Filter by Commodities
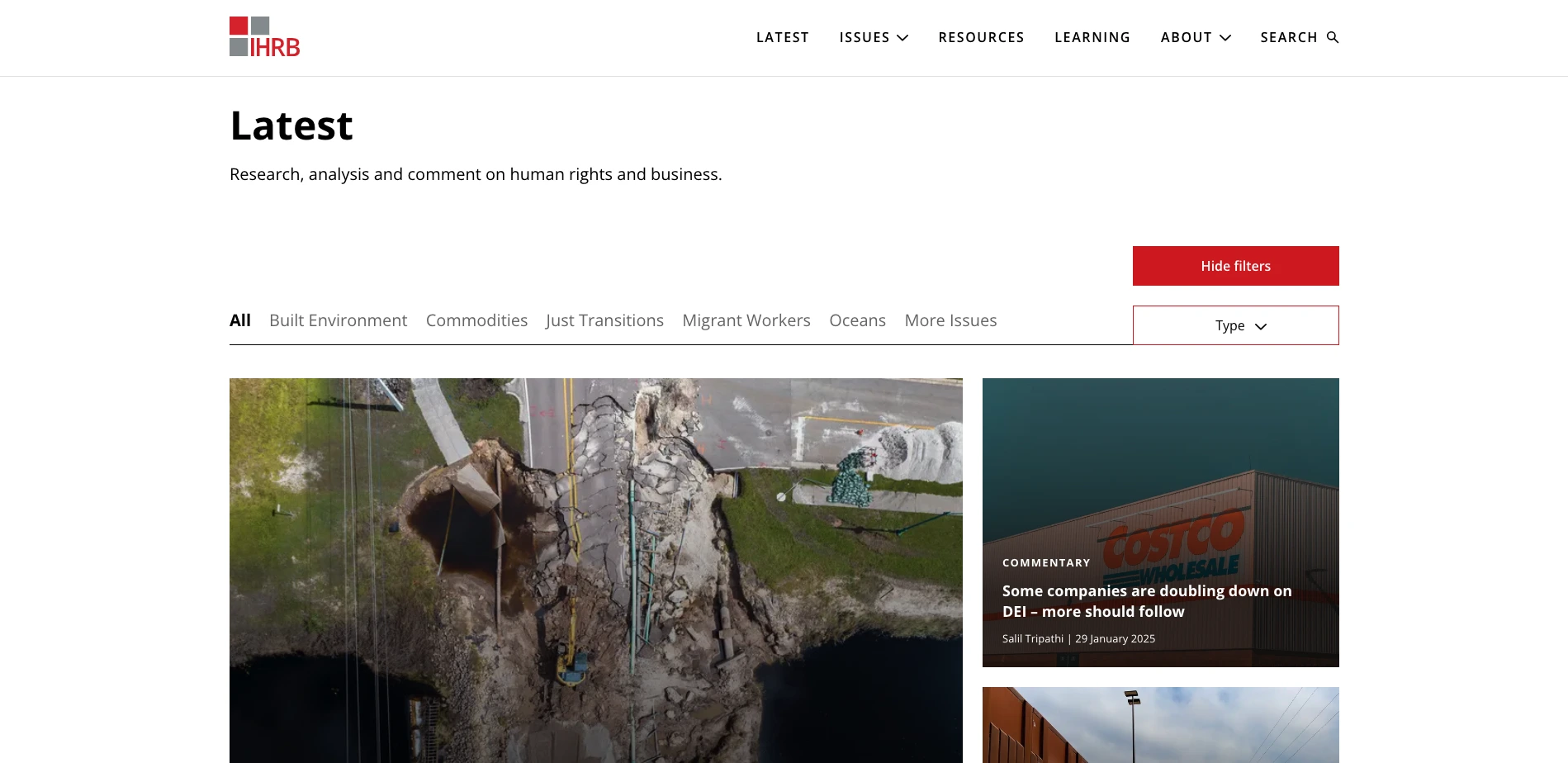1568x763 pixels. (476, 320)
